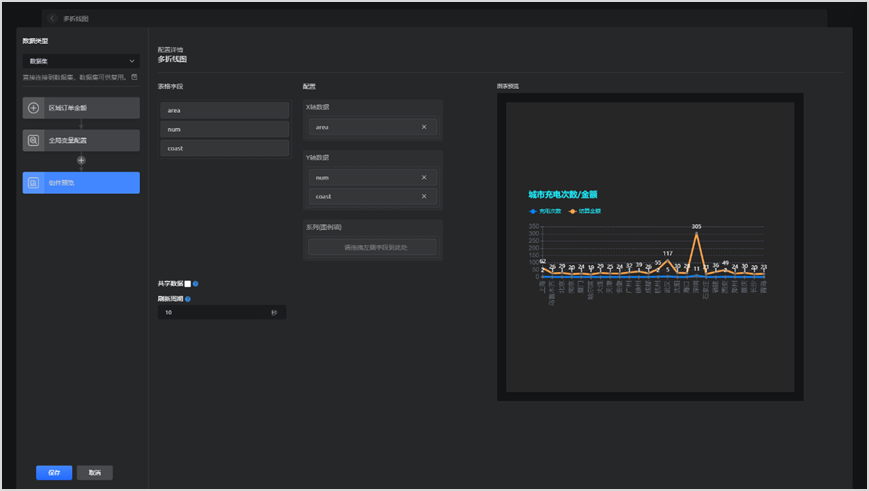Image resolution: width=869 pixels, height=491 pixels.
Task: Remove num from the Y-axis data
Action: (424, 177)
